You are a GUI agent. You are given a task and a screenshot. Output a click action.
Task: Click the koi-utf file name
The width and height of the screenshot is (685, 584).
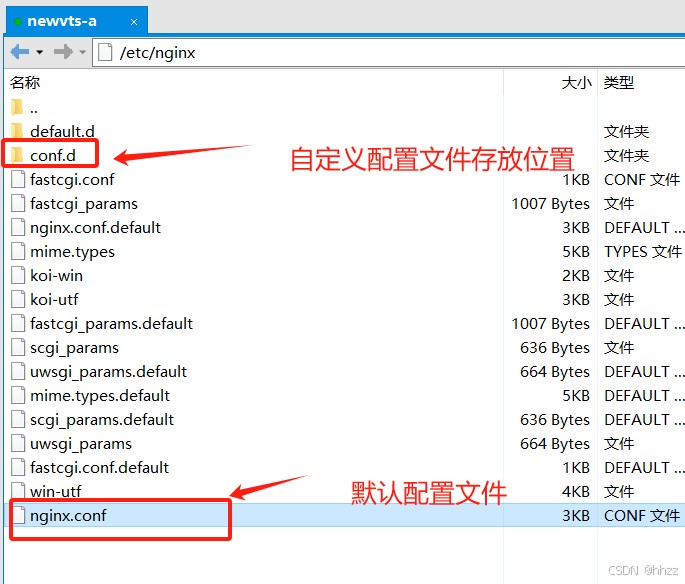[x=54, y=300]
